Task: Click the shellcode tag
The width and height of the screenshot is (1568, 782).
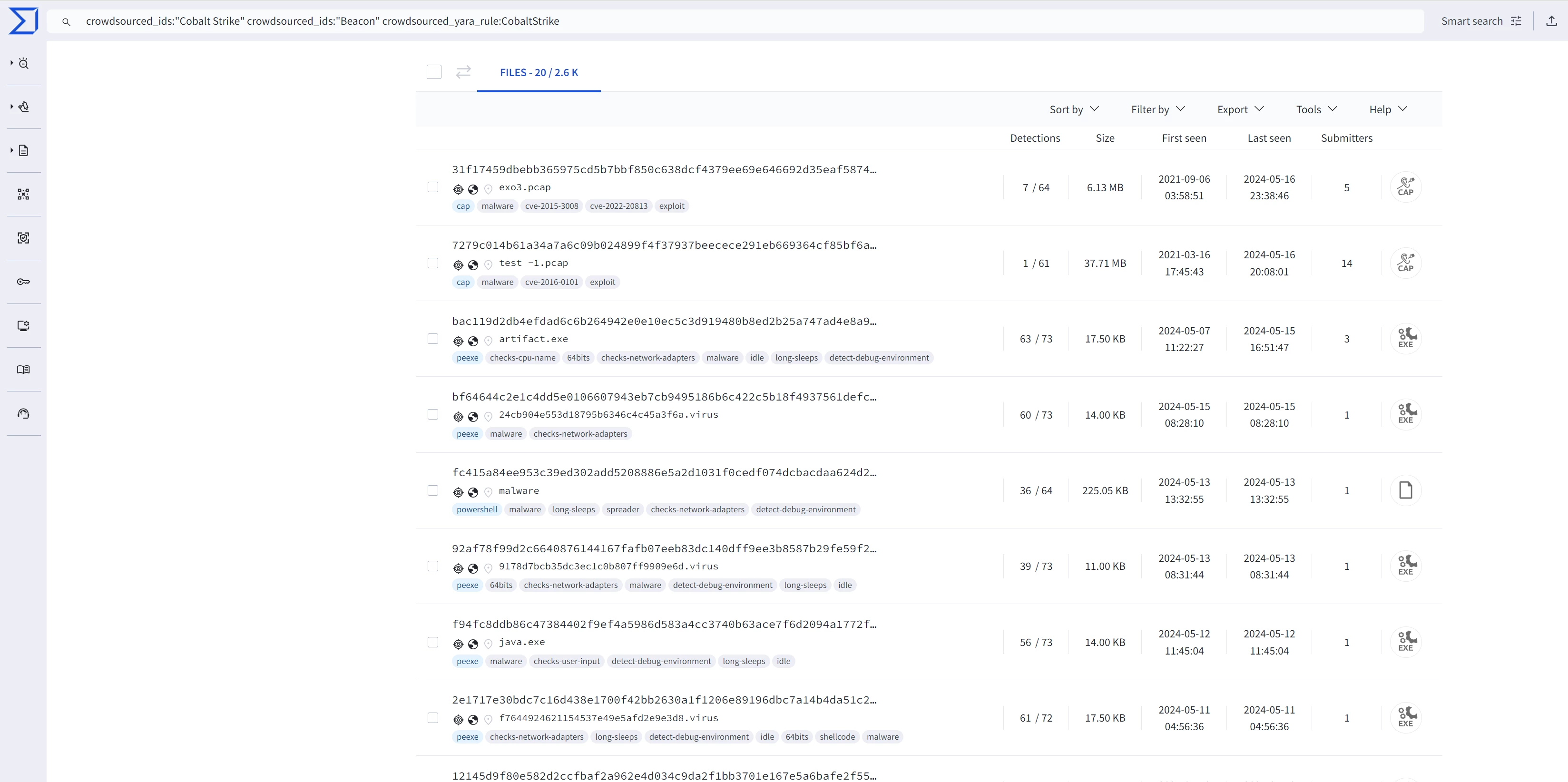Action: coord(837,737)
